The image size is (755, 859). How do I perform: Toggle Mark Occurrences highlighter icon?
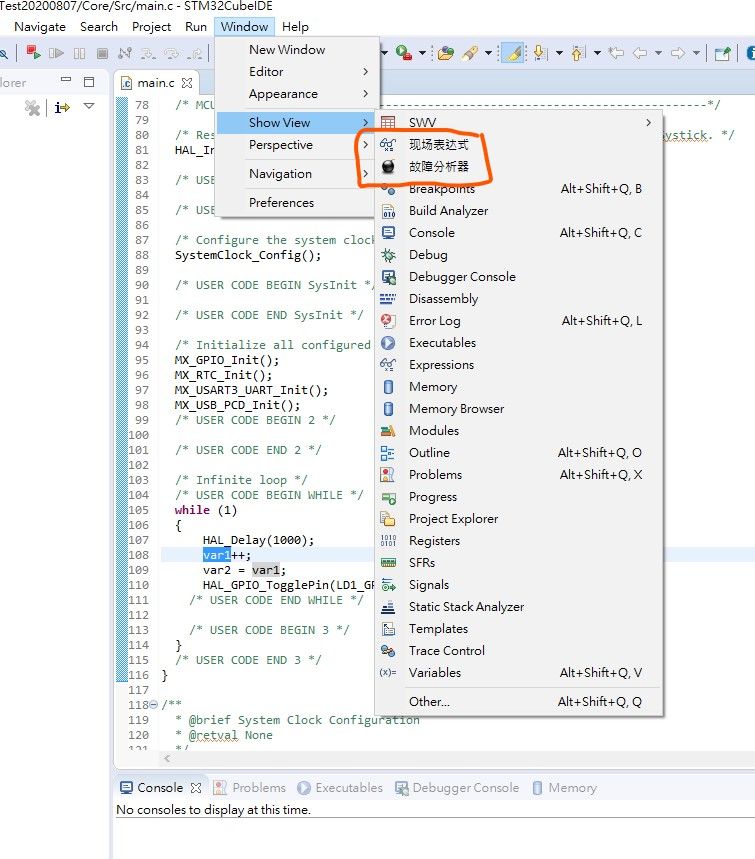[x=513, y=53]
